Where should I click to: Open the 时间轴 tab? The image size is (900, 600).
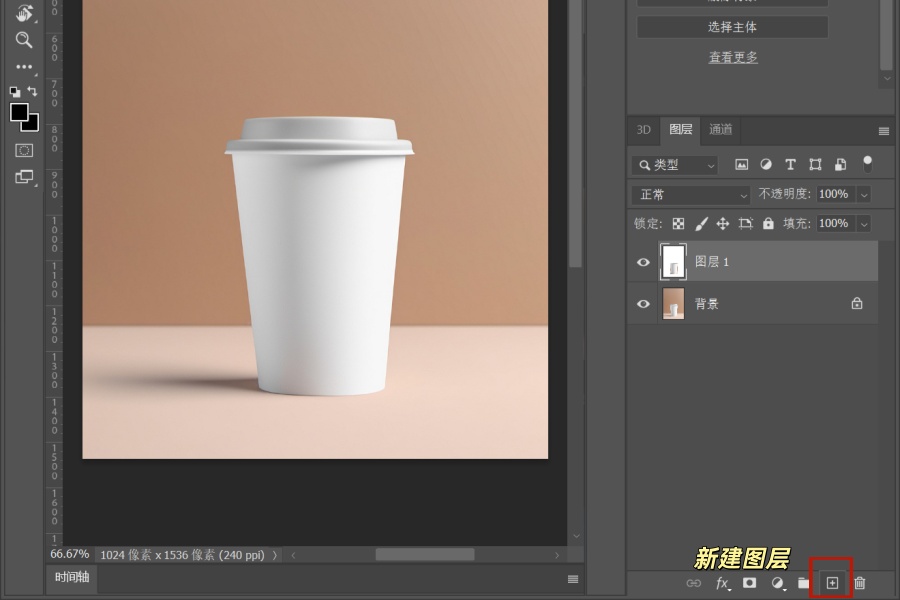(x=72, y=578)
